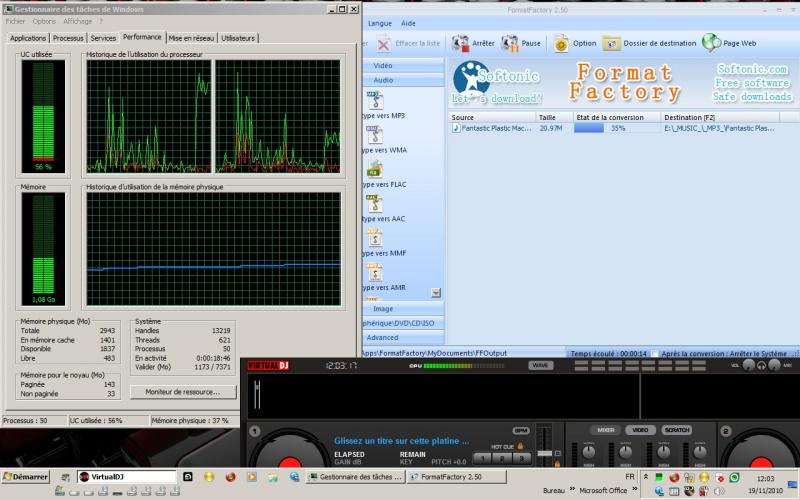Pick the convert to AAC icon
Screen dimensions: 800x500
tap(374, 203)
